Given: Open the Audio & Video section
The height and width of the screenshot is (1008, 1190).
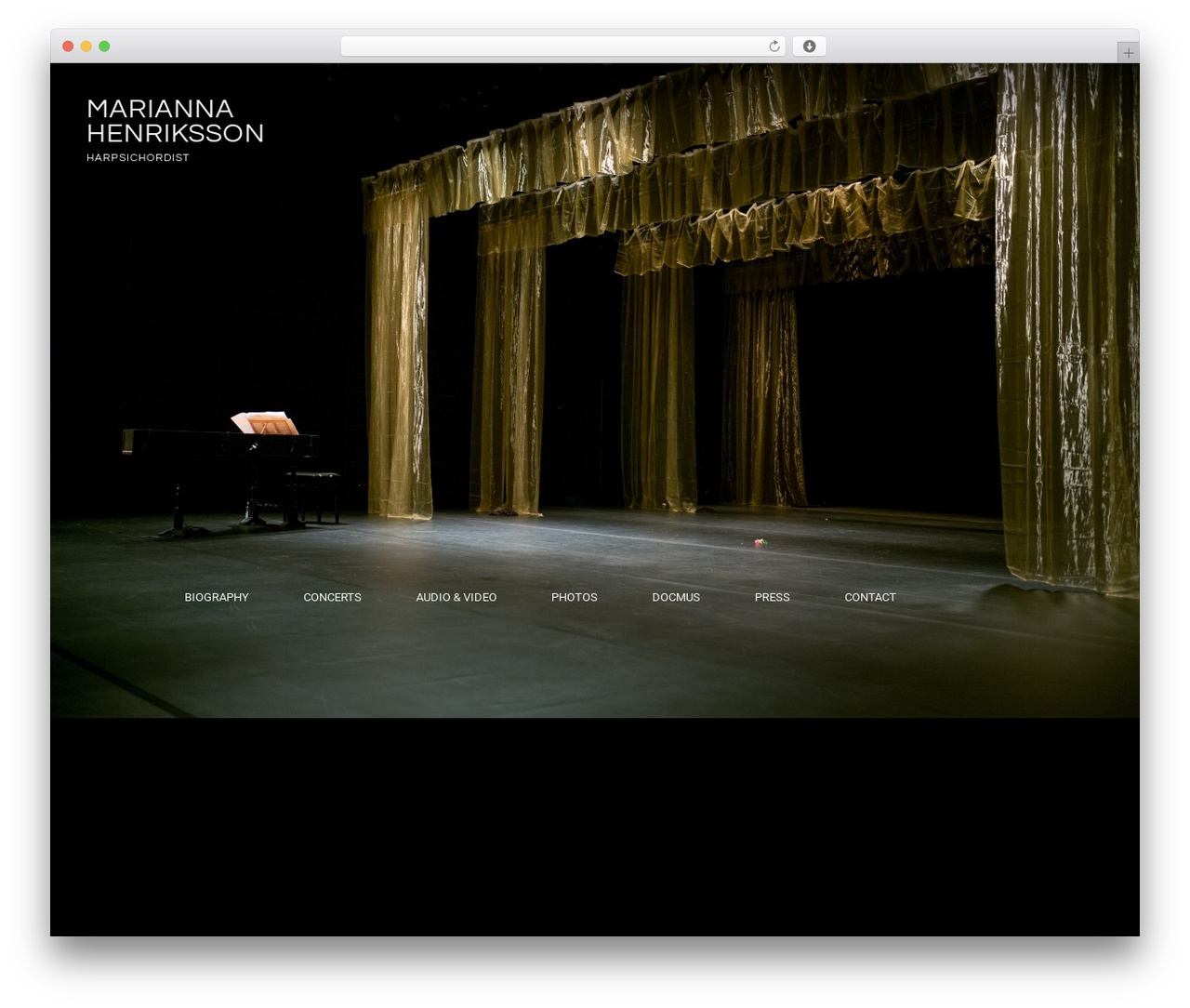Looking at the screenshot, I should tap(456, 597).
